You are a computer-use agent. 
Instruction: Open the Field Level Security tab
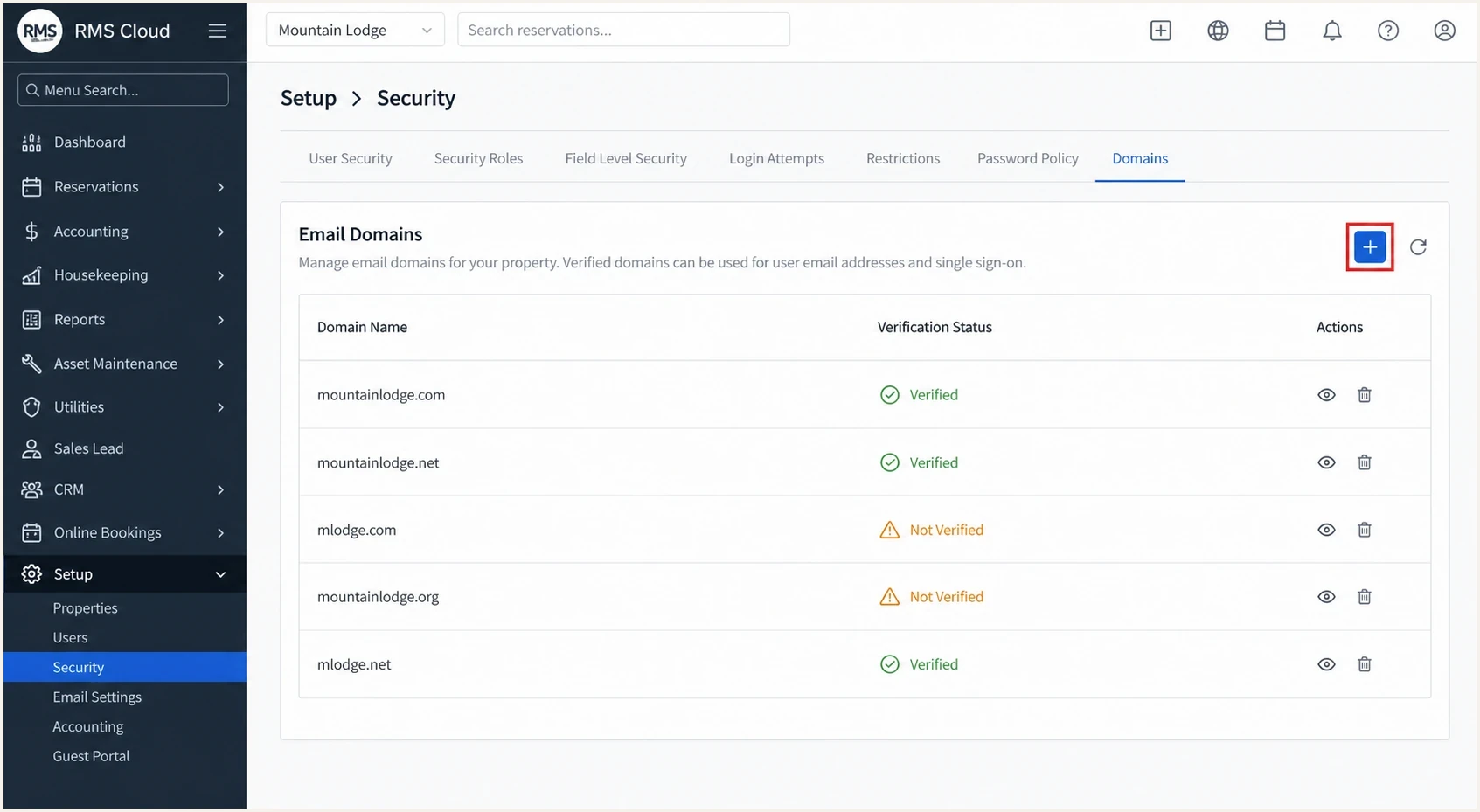click(x=626, y=158)
